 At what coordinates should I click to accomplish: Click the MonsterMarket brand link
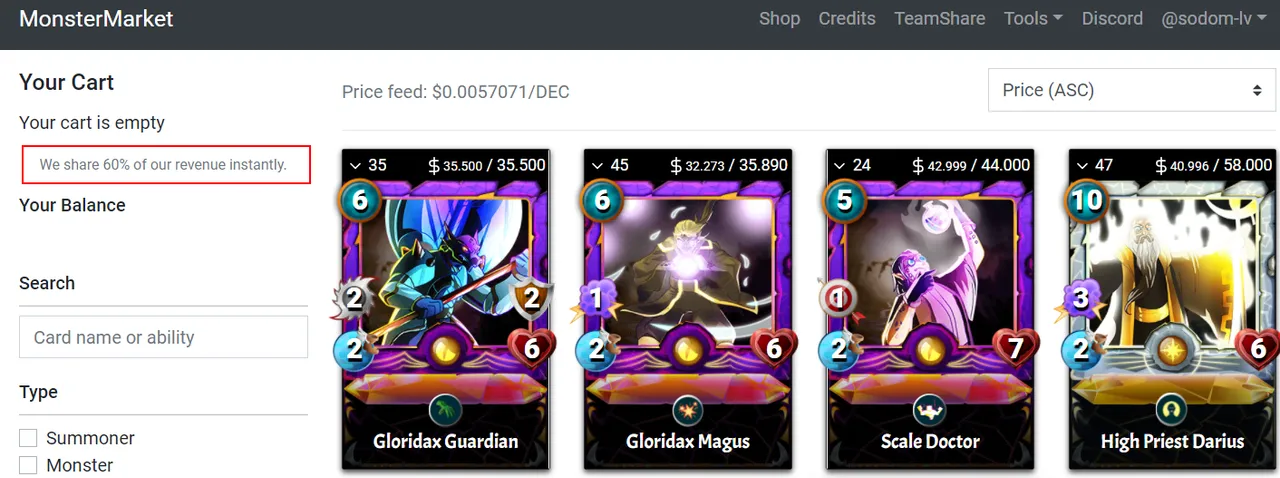(96, 18)
